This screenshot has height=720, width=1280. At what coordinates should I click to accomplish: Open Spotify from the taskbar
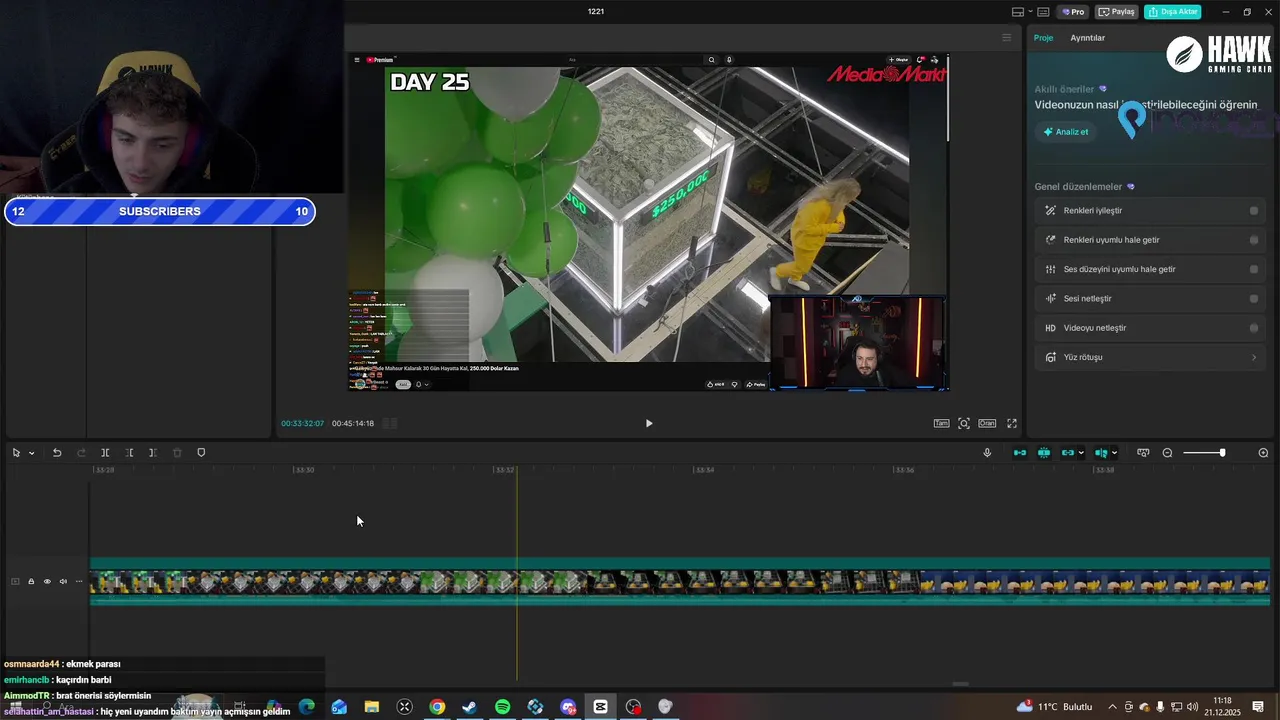click(503, 707)
